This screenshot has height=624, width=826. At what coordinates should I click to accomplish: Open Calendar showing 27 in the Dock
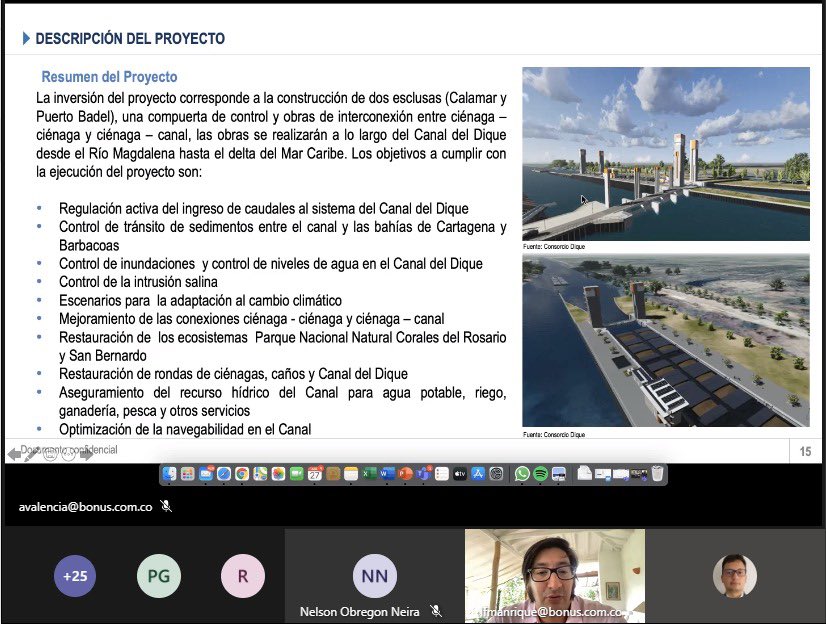(315, 474)
